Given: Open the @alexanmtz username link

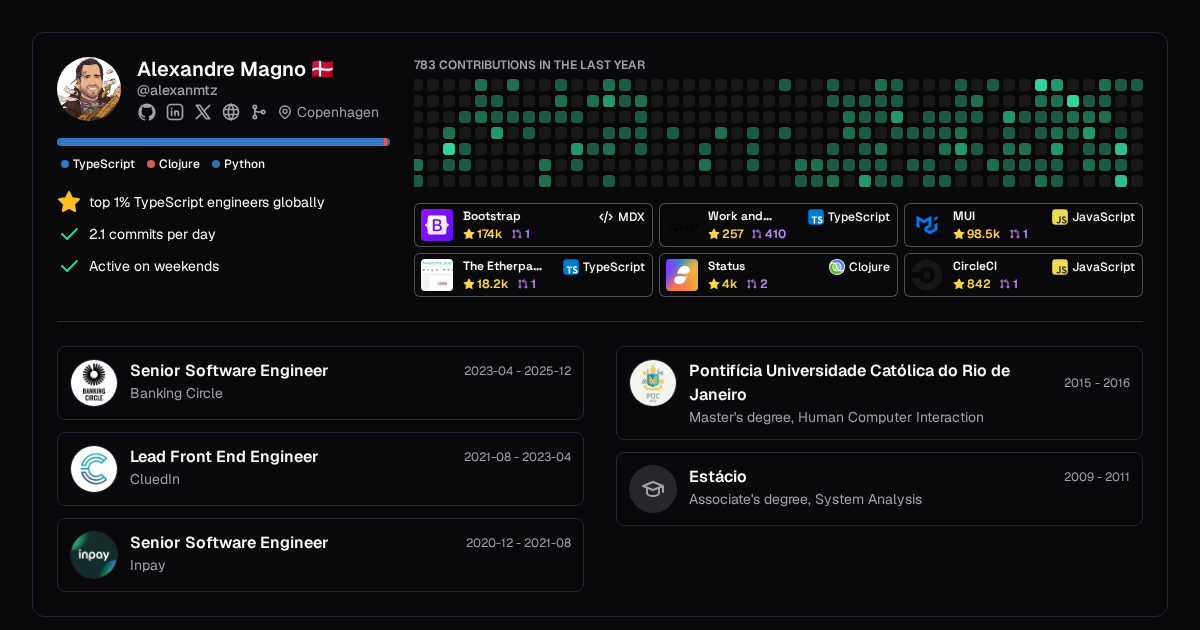Looking at the screenshot, I should [177, 90].
